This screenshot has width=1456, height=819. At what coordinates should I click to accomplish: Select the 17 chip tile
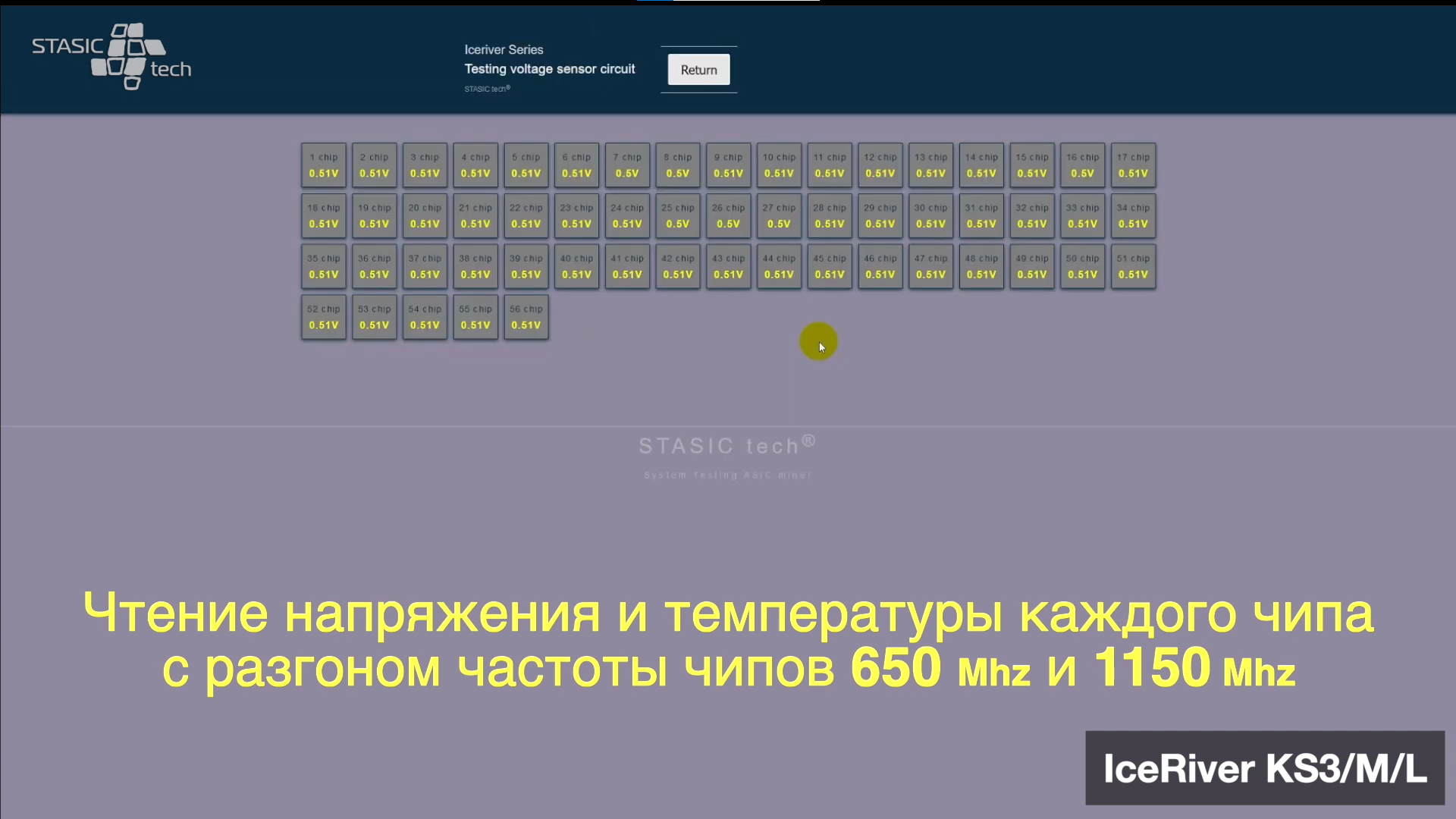pos(1134,165)
